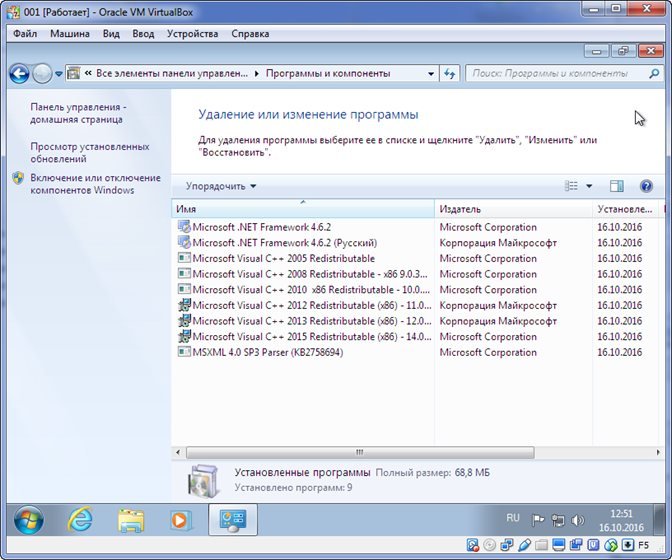Click VirtualBox shared folders status icon
This screenshot has height=560, width=672.
pyautogui.click(x=542, y=545)
